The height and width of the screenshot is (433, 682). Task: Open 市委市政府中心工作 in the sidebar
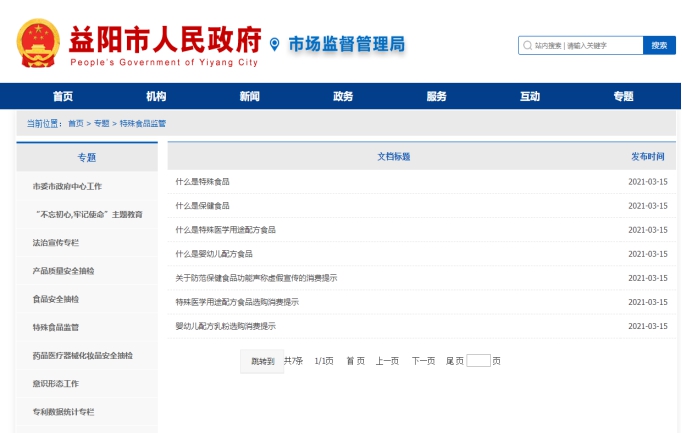pyautogui.click(x=67, y=186)
